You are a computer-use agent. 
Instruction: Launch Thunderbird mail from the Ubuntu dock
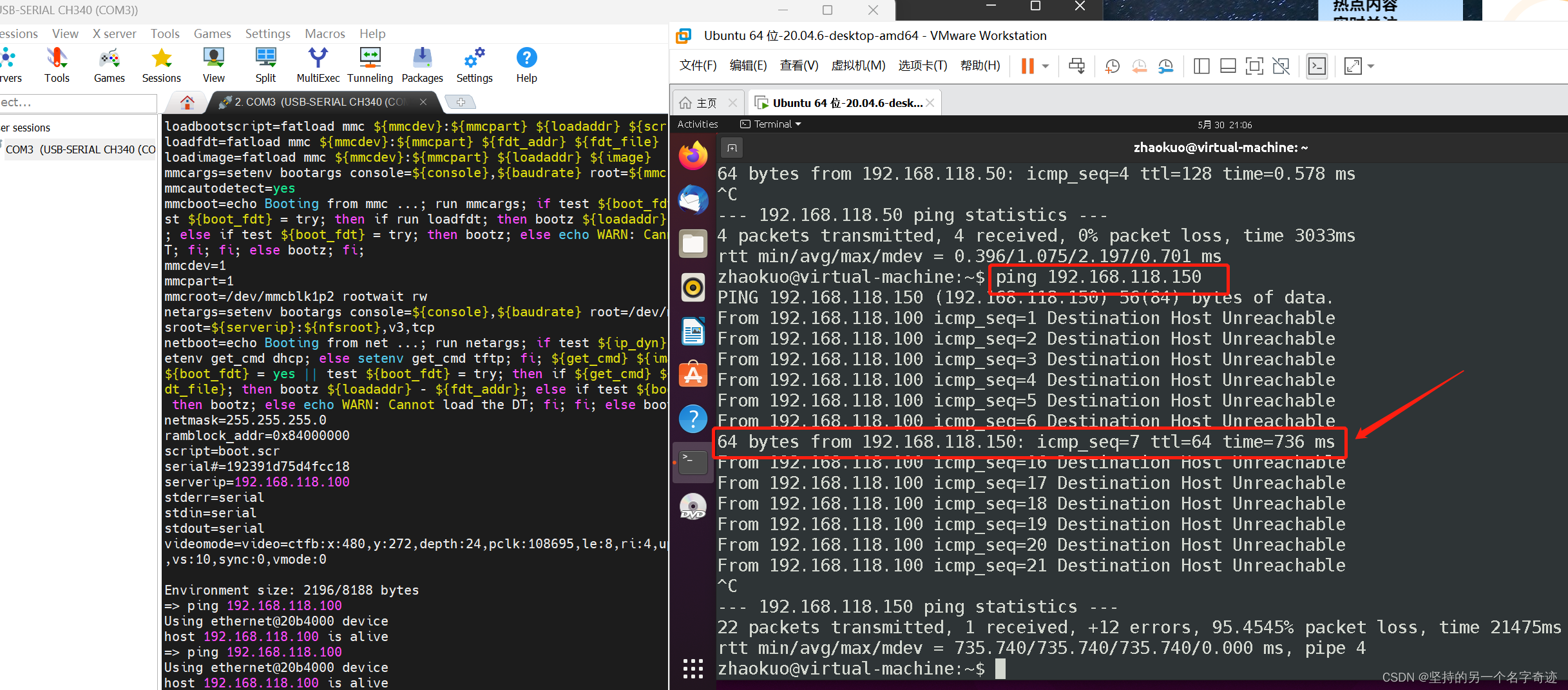[x=693, y=200]
